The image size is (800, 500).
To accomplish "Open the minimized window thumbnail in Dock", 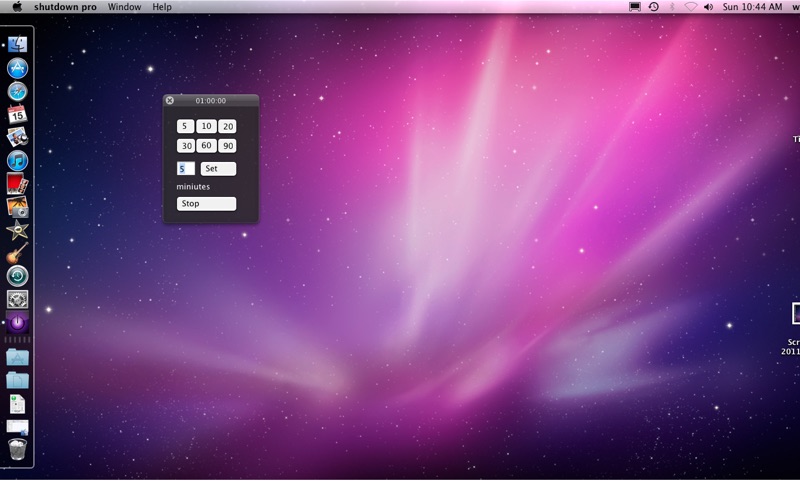I will [17, 427].
